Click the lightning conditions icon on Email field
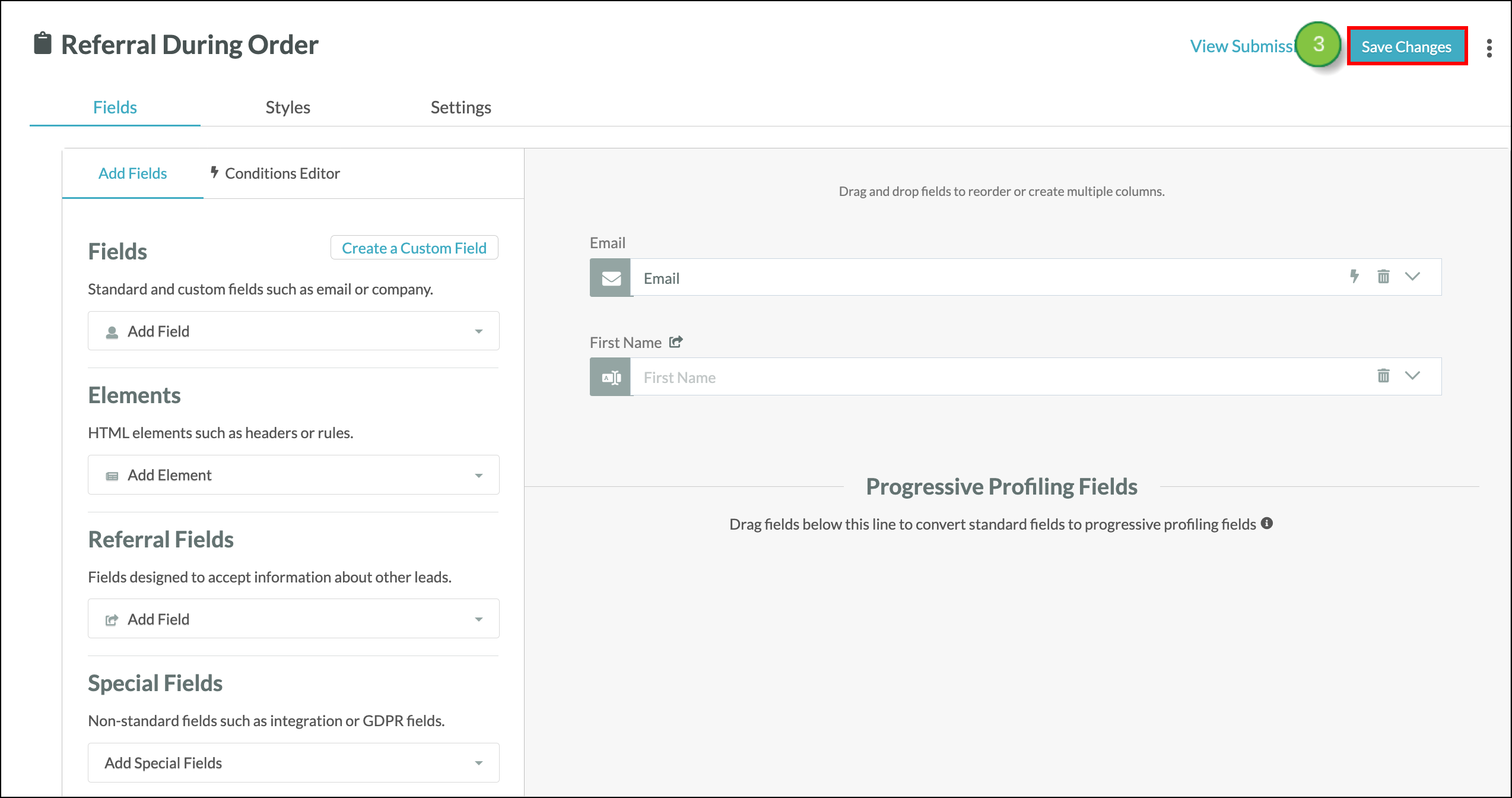This screenshot has width=1512, height=798. (x=1354, y=276)
